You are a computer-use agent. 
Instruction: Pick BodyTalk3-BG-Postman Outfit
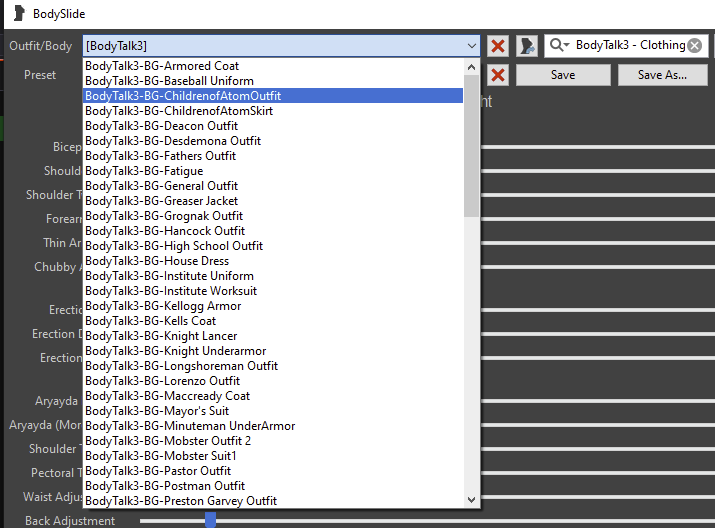coord(273,486)
